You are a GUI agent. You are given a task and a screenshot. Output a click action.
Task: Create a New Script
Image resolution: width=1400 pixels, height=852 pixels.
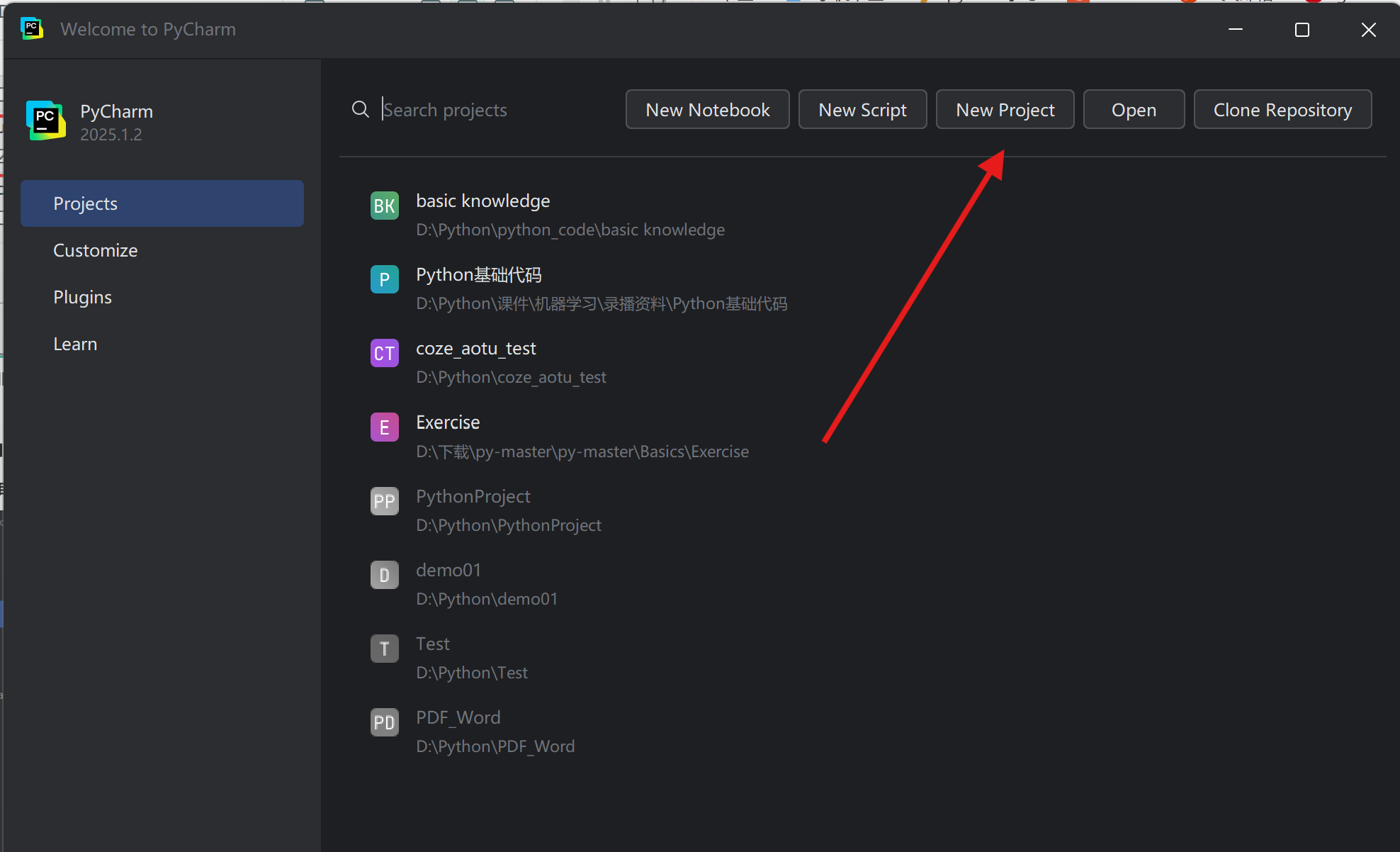click(862, 110)
